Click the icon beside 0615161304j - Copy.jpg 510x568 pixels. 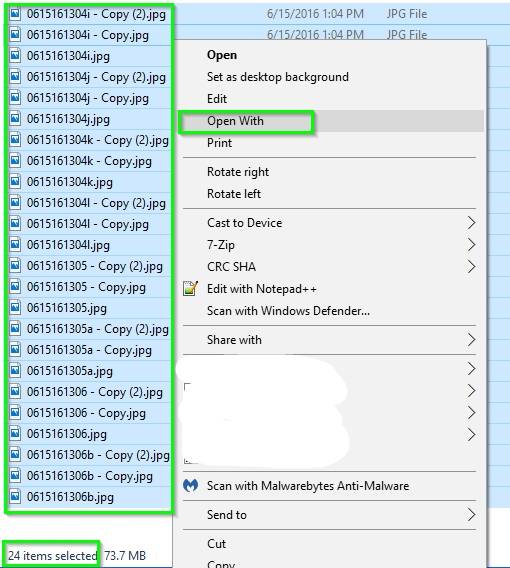point(15,98)
